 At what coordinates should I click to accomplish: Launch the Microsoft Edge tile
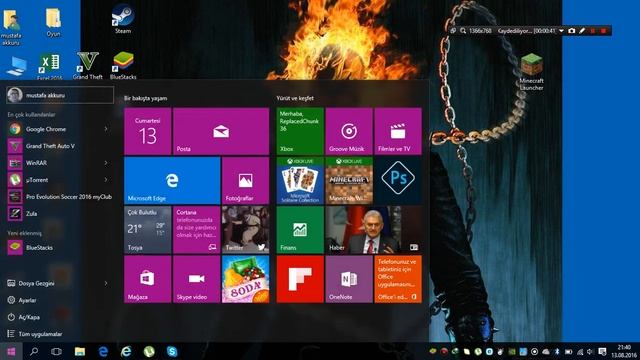pos(172,181)
